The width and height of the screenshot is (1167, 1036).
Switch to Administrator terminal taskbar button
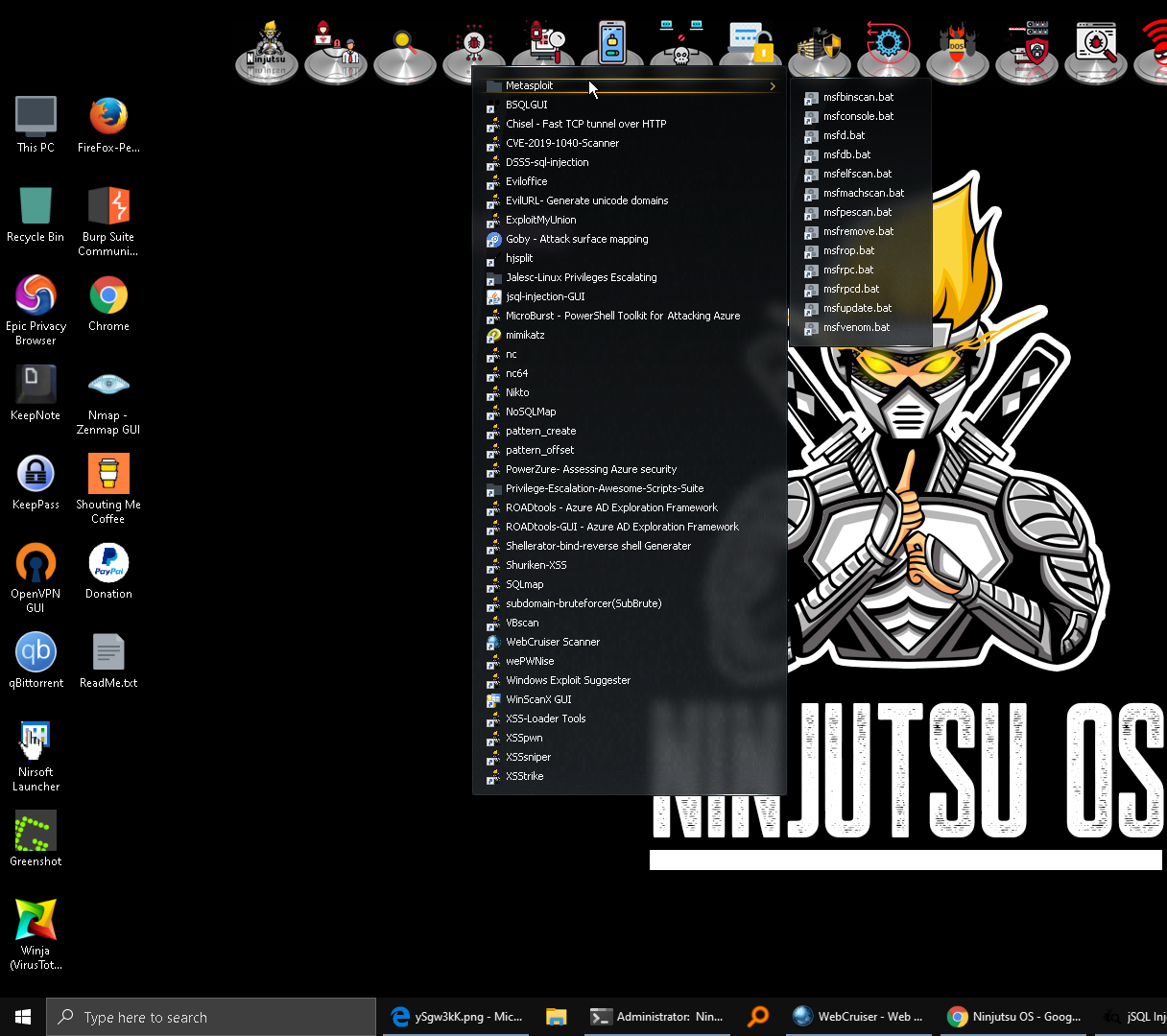[x=657, y=1017]
